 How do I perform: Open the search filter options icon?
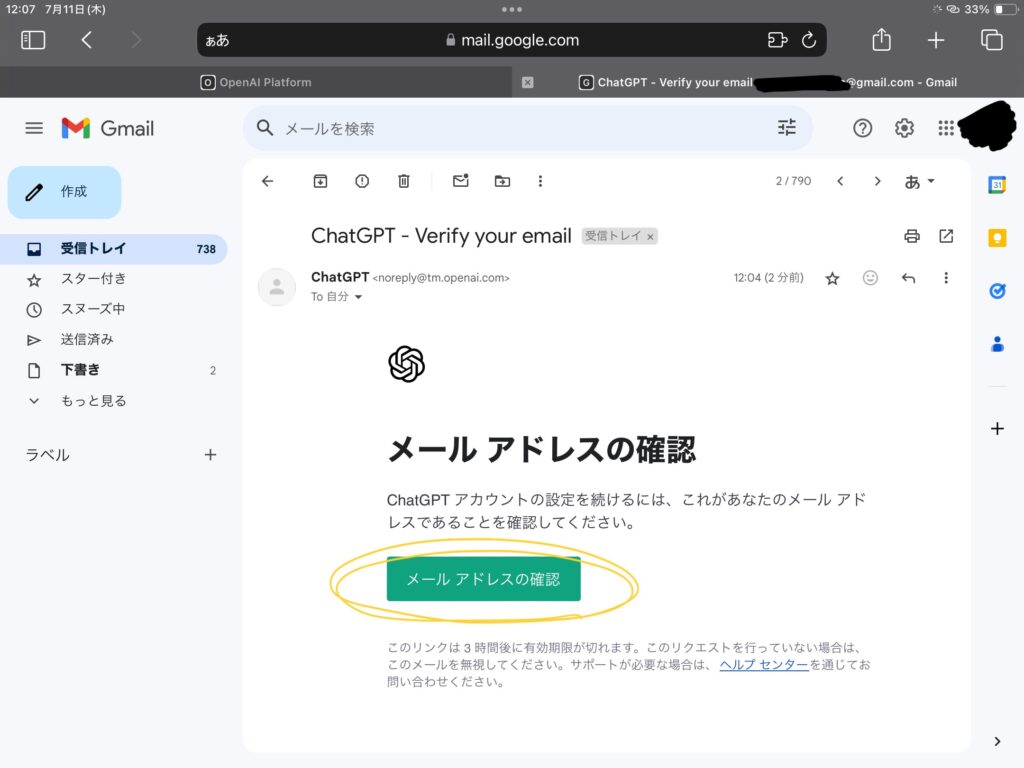coord(787,127)
